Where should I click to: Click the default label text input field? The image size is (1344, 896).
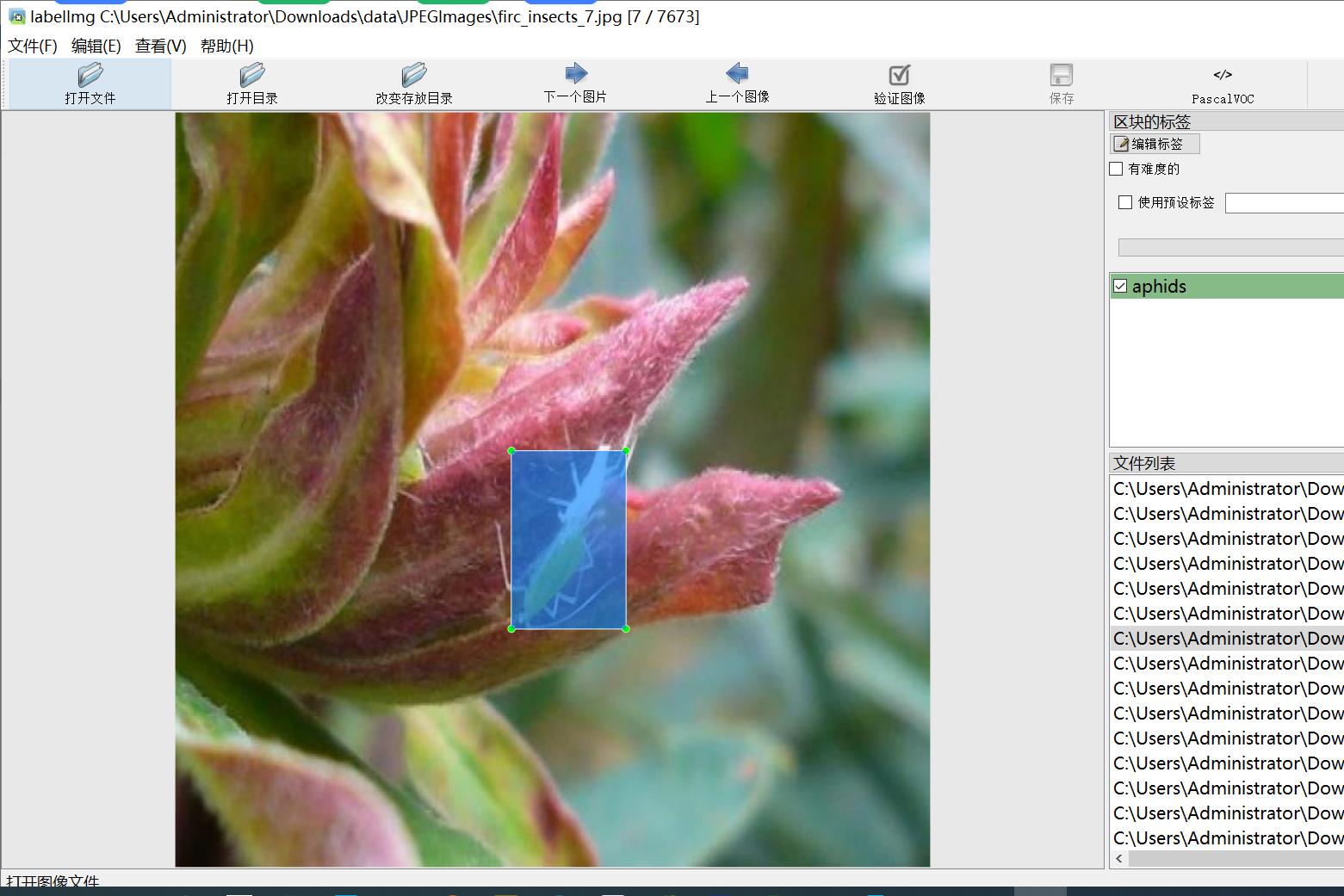coord(1284,203)
